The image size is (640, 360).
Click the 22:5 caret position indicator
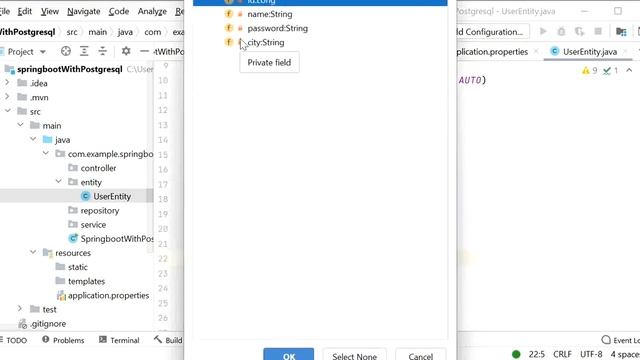pos(537,354)
